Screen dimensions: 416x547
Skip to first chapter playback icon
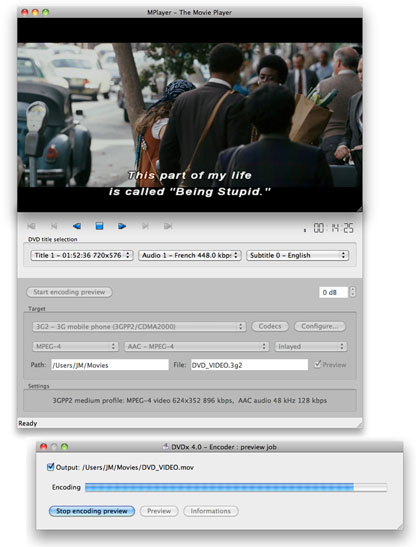31,226
